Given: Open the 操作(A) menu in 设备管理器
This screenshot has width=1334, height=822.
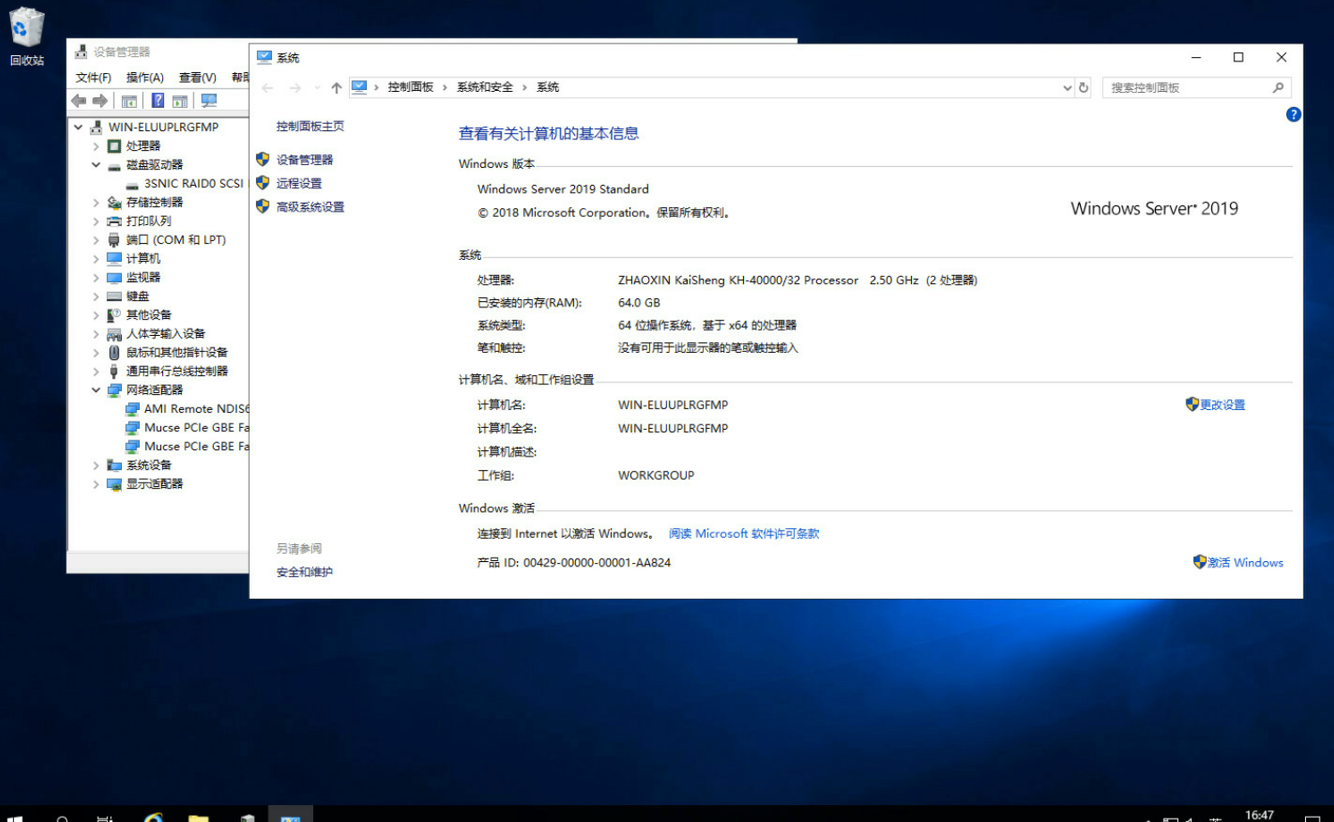Looking at the screenshot, I should click(145, 77).
